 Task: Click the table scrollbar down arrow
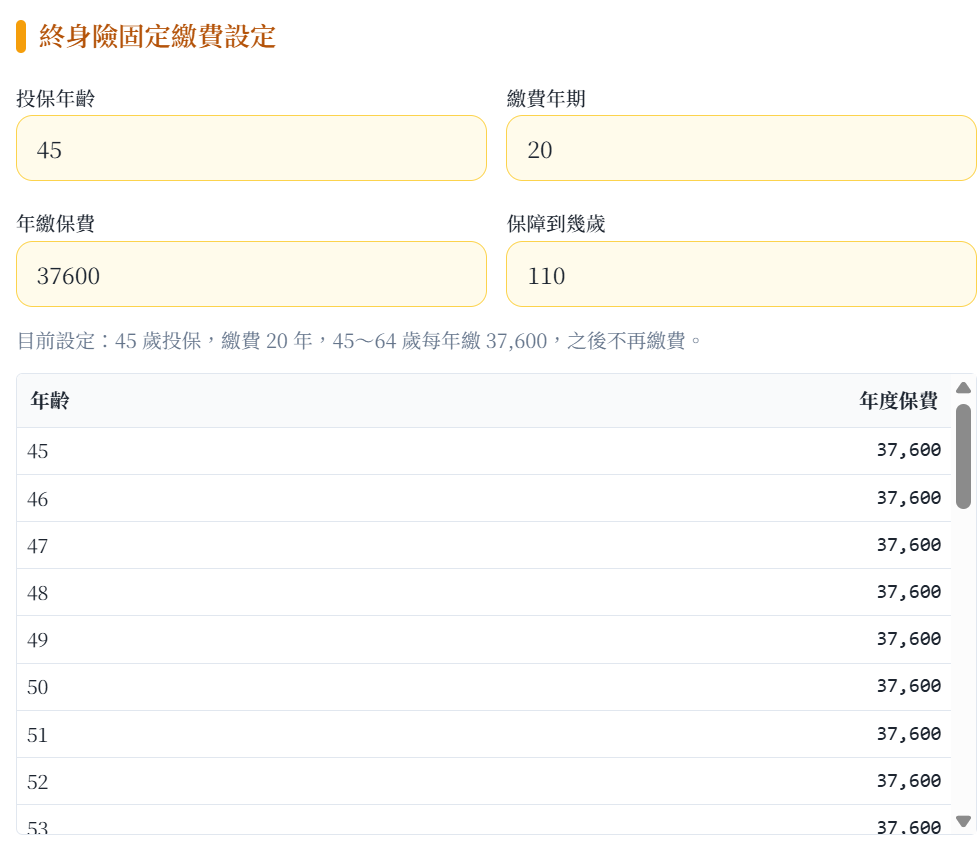click(x=964, y=821)
